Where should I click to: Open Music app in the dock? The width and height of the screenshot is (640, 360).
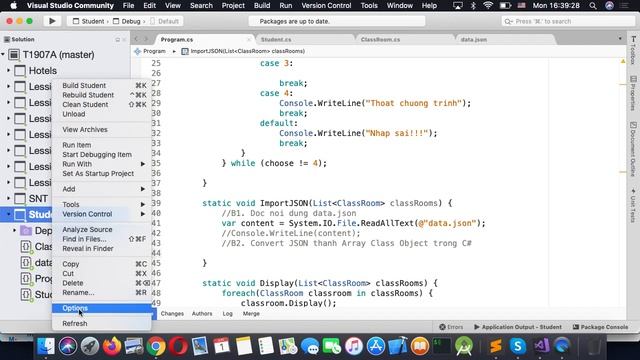(354, 346)
